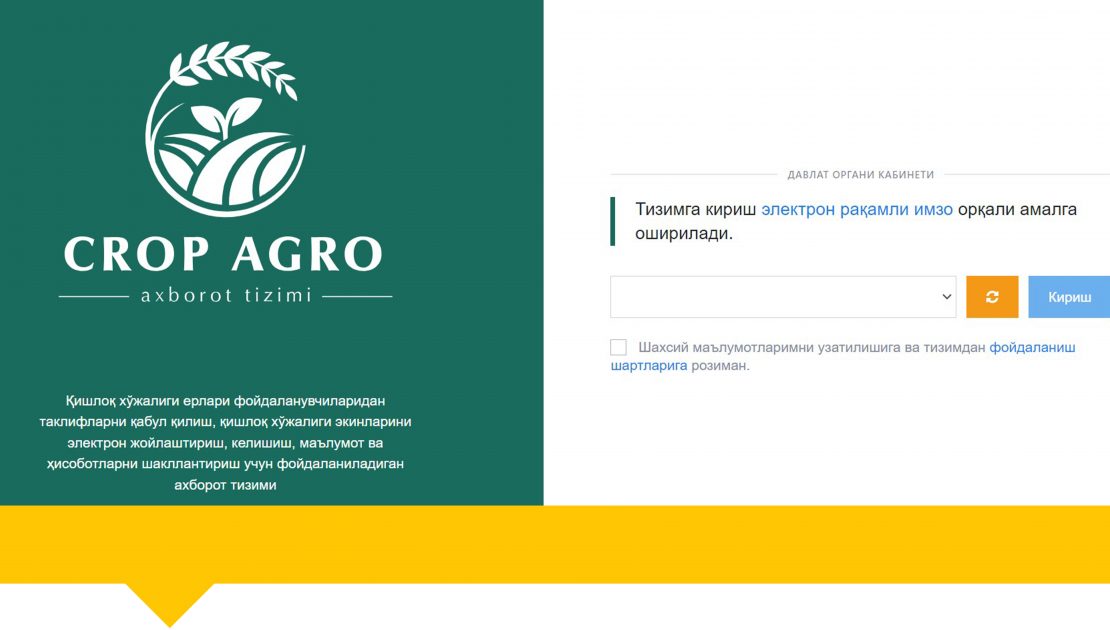This screenshot has height=630, width=1110.
Task: Click the axborot tizimi subtitle
Action: pyautogui.click(x=226, y=296)
